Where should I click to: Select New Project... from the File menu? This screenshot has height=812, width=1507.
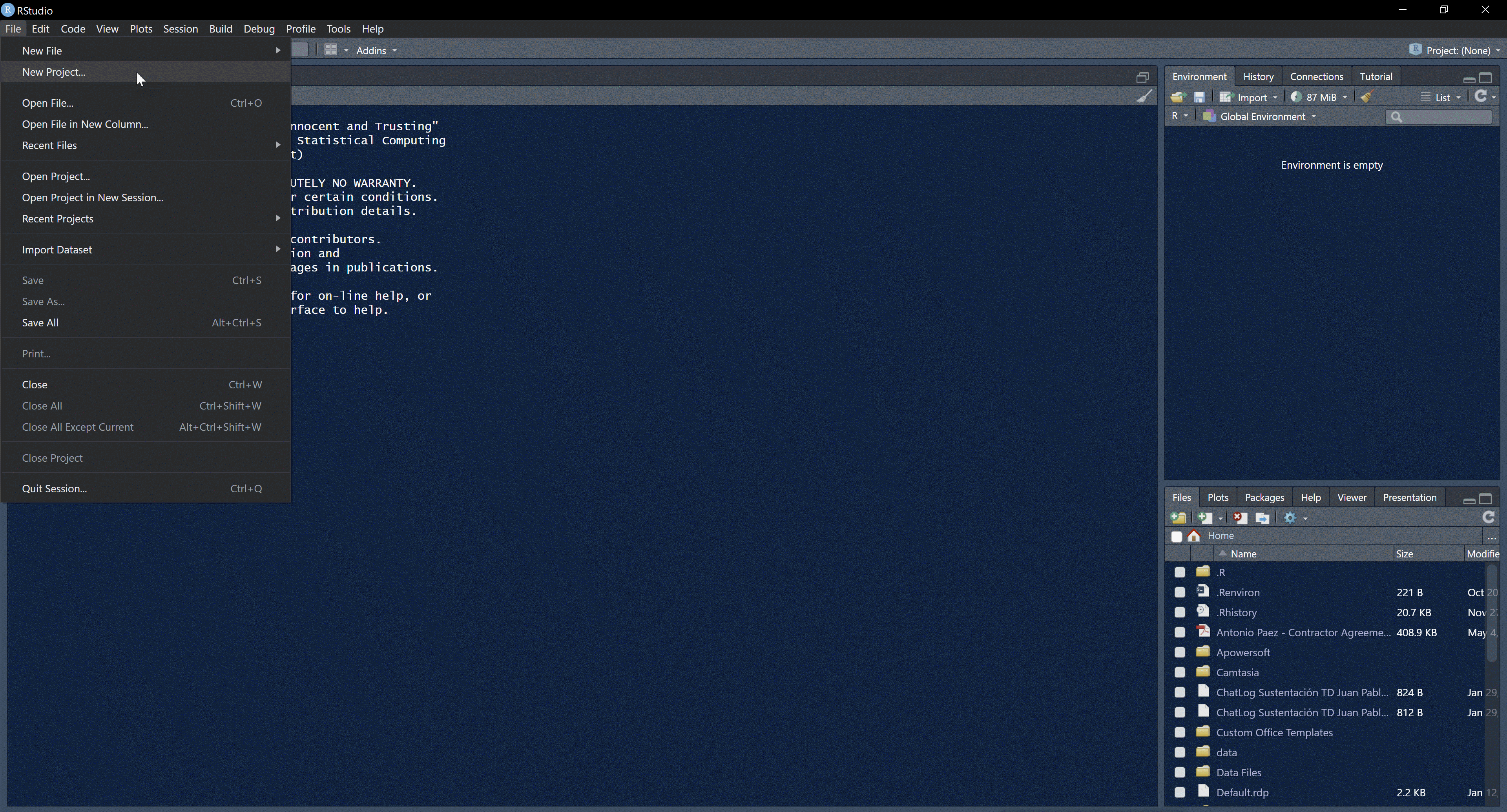54,72
